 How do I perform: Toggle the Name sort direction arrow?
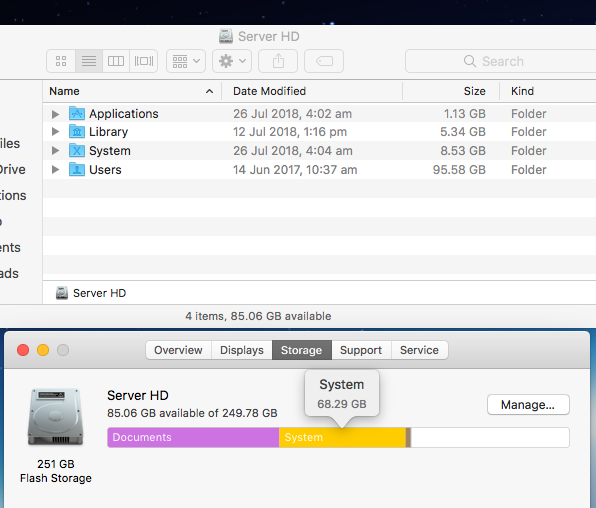[209, 91]
